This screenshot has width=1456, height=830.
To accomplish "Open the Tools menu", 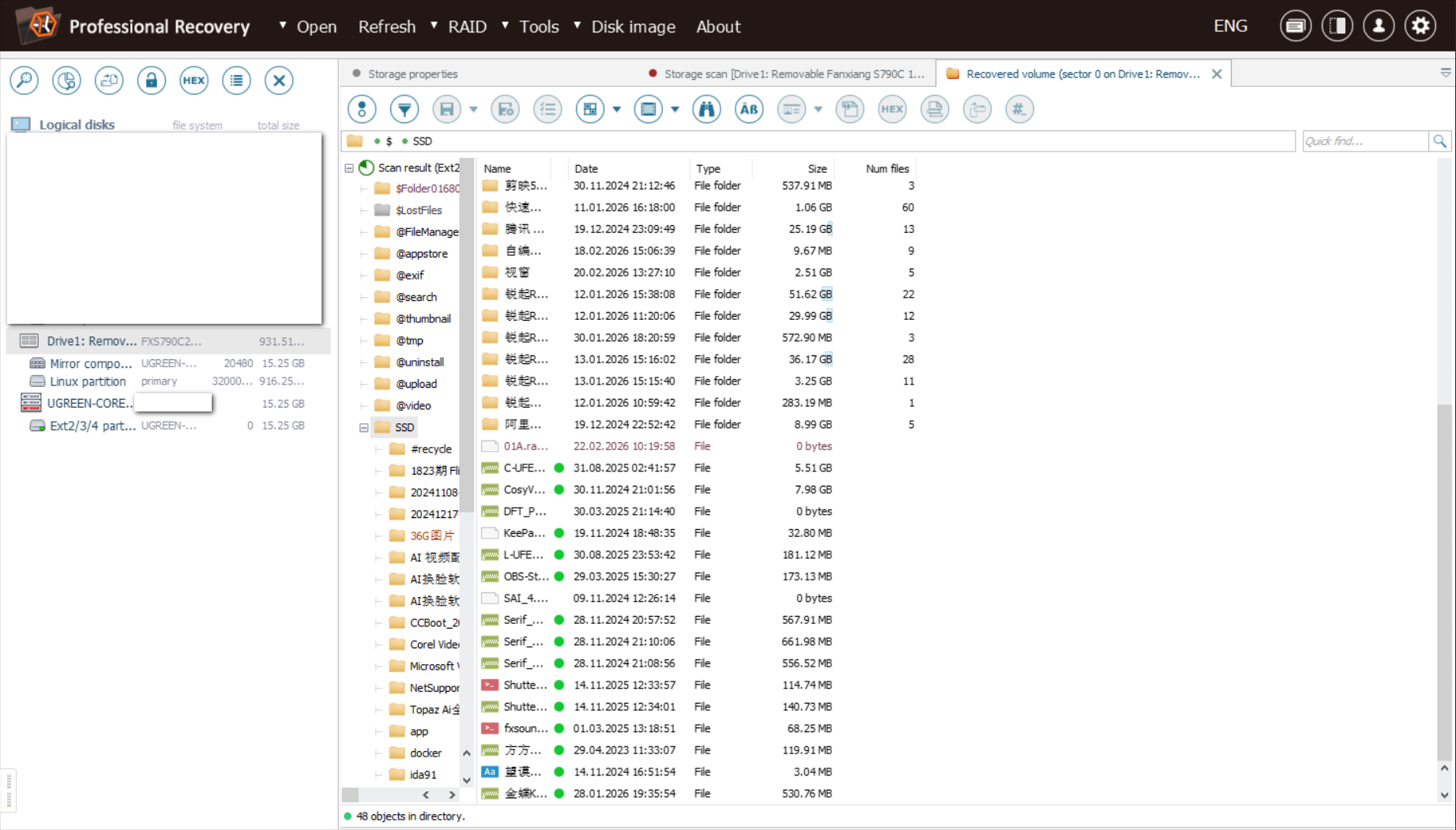I will 539,27.
